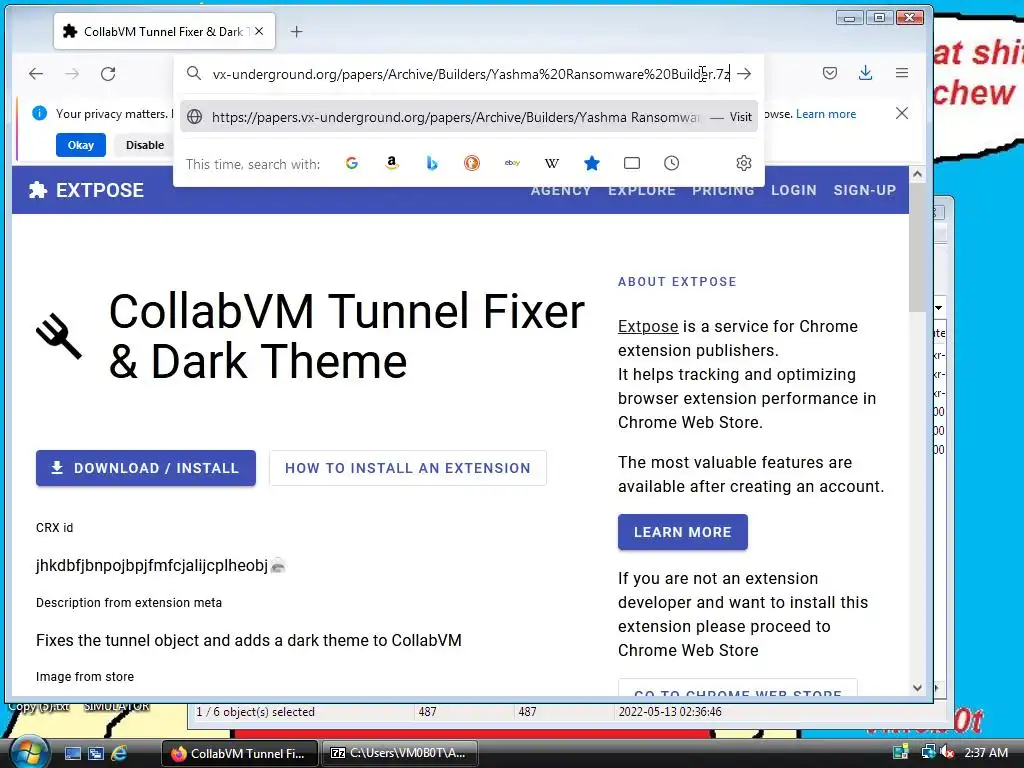Select the suggested vx-underground URL row
Viewport: 1024px width, 768px height.
click(468, 117)
